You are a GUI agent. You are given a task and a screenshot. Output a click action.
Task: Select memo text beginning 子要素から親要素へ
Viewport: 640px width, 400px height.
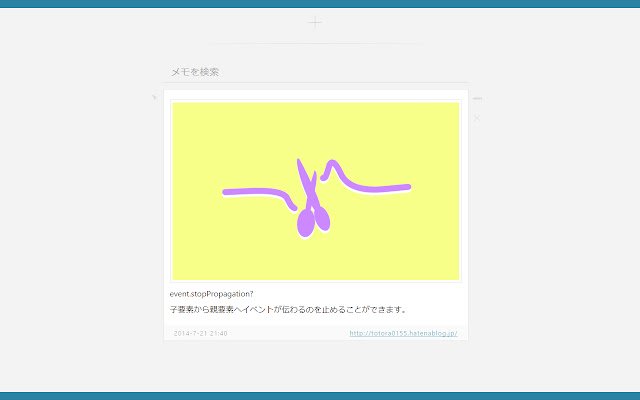coord(288,309)
